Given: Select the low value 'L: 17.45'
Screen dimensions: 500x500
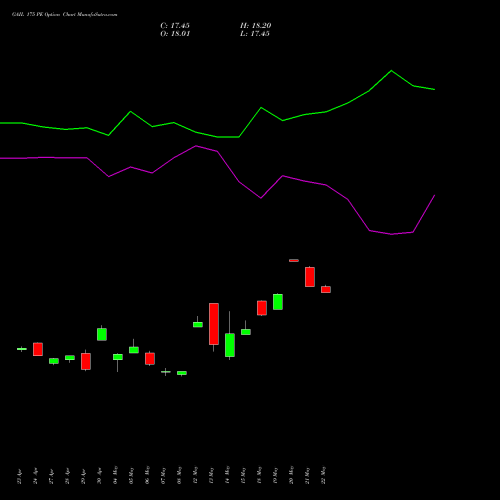Looking at the screenshot, I should pyautogui.click(x=255, y=34).
